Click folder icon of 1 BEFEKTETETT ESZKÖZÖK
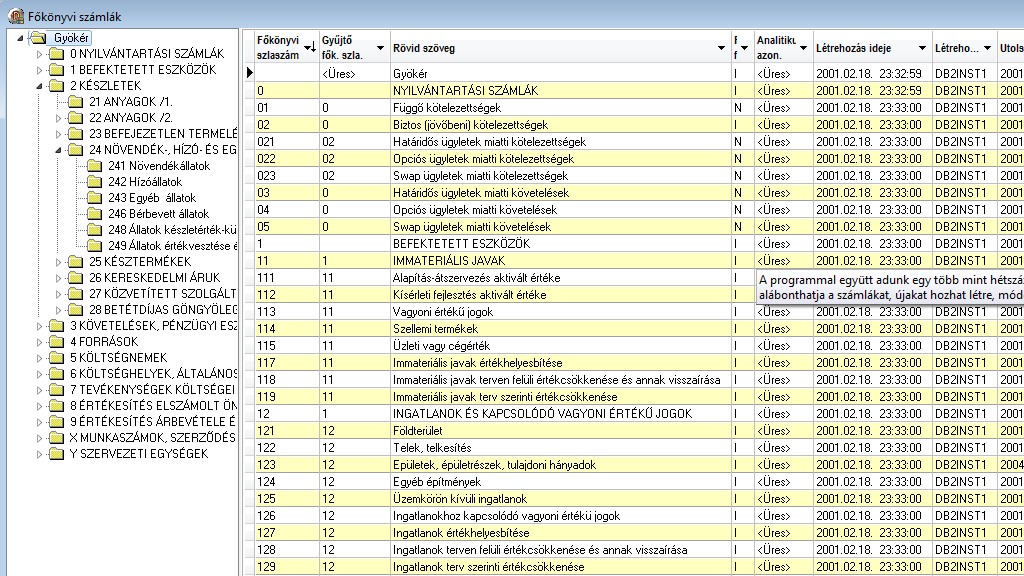The image size is (1024, 576). 57,70
